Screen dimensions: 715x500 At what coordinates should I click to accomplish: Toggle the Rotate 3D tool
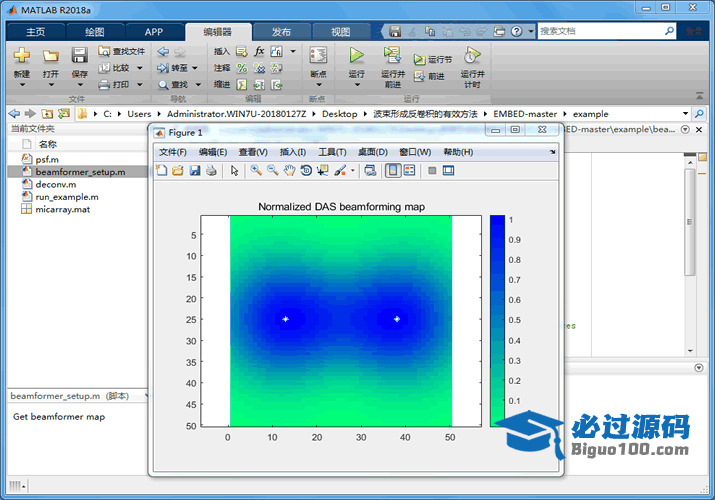[306, 170]
